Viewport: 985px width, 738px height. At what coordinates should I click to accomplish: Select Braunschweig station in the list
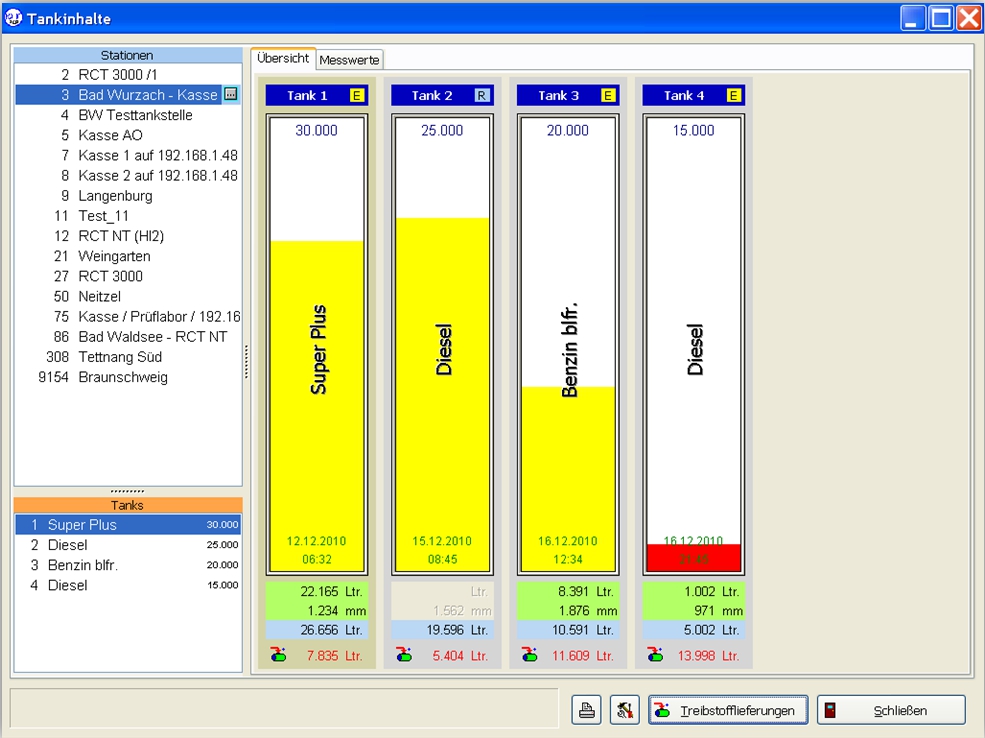coord(122,377)
